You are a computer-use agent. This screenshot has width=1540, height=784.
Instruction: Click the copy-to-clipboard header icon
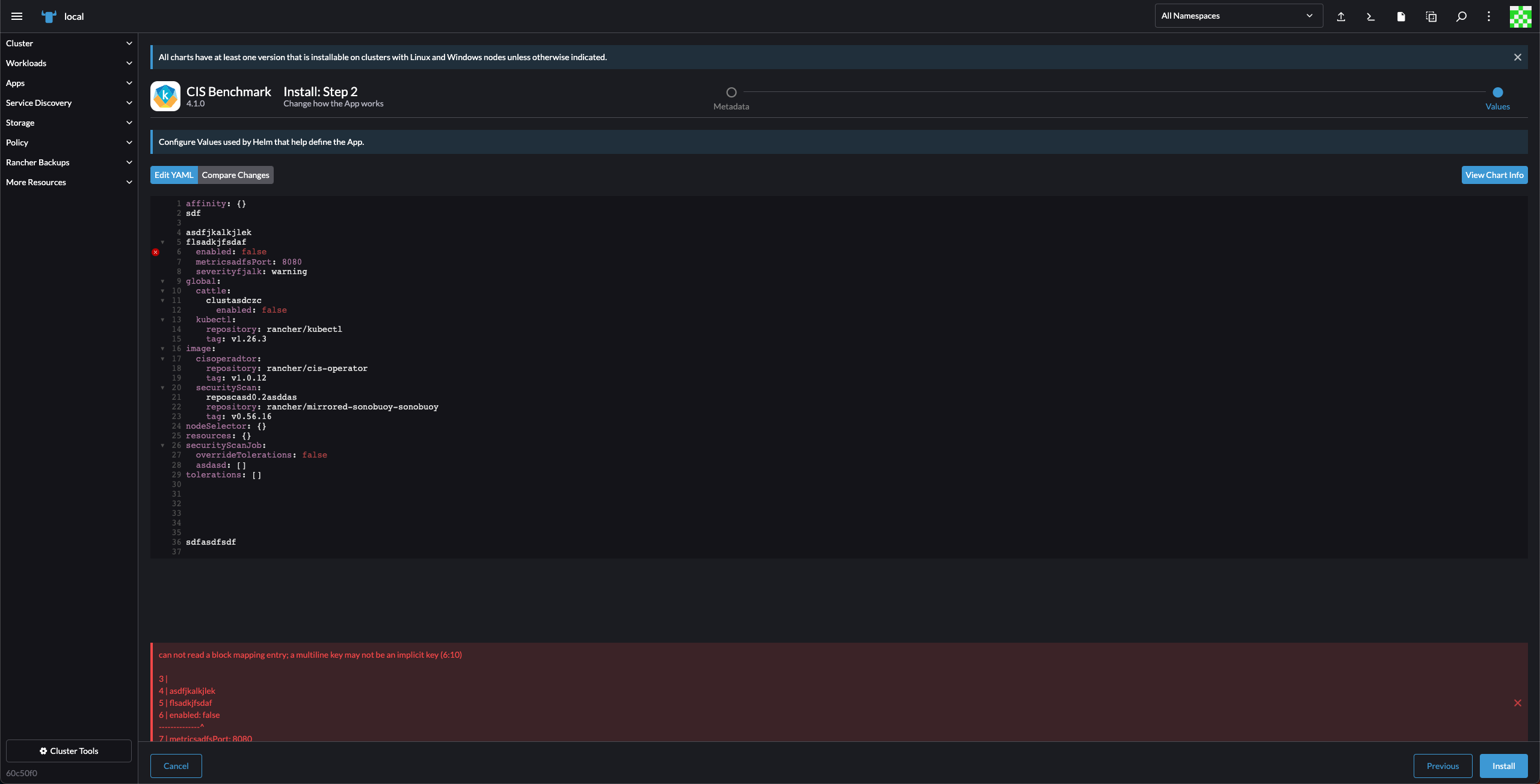coord(1431,16)
